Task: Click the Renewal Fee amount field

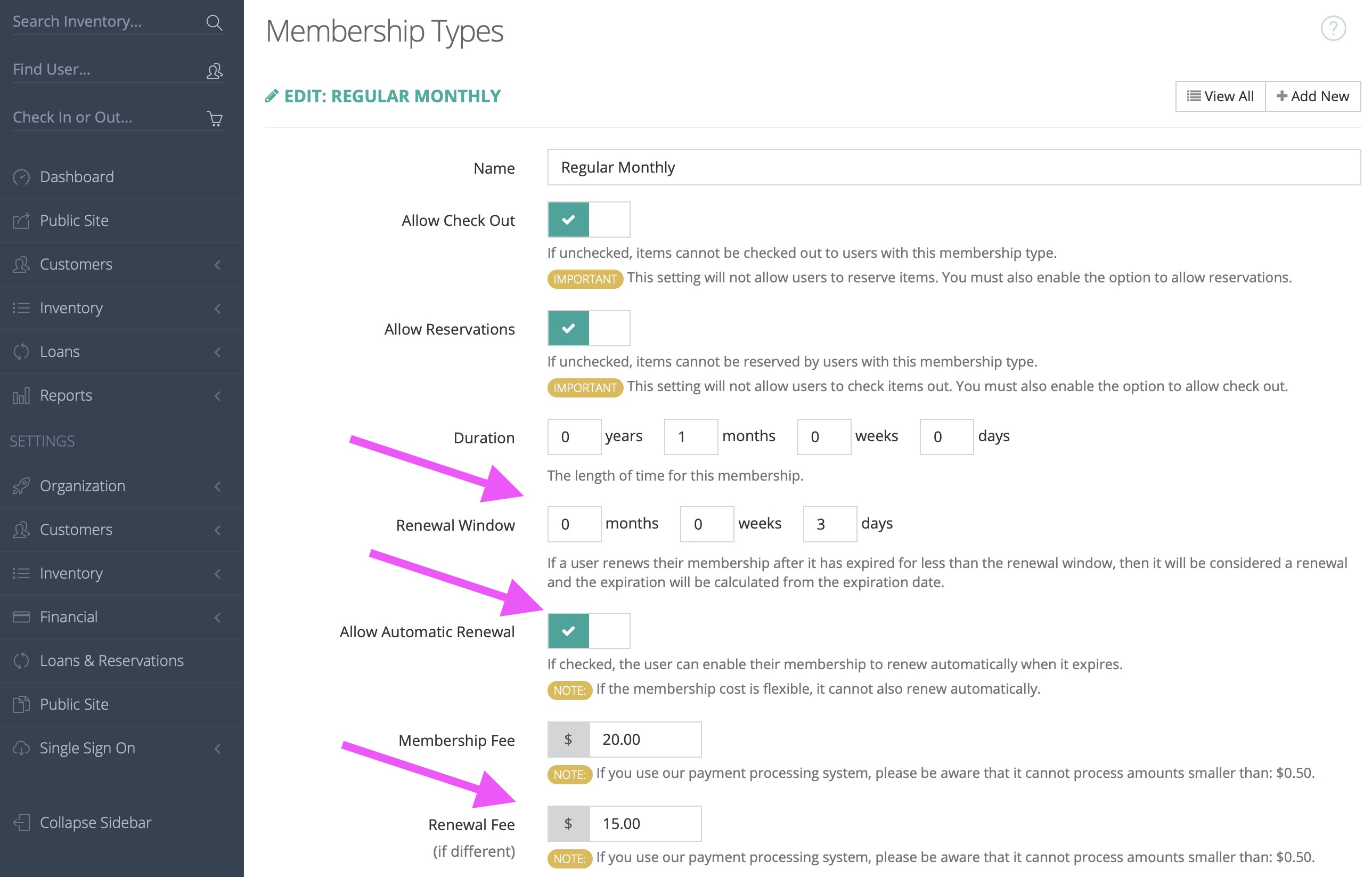Action: 645,824
